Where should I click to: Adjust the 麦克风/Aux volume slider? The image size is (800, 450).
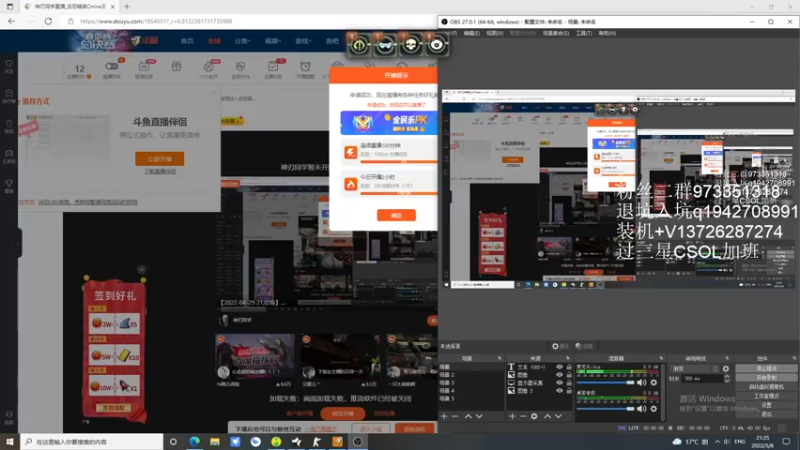point(606,382)
